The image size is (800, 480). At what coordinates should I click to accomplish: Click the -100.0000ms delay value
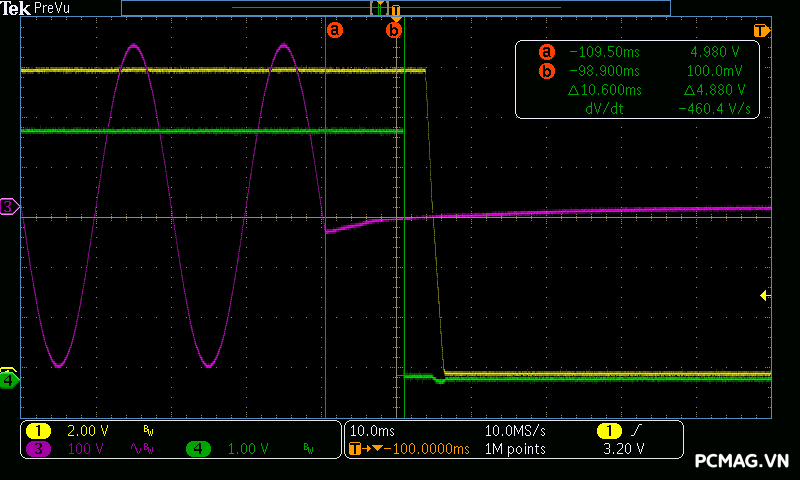(427, 449)
